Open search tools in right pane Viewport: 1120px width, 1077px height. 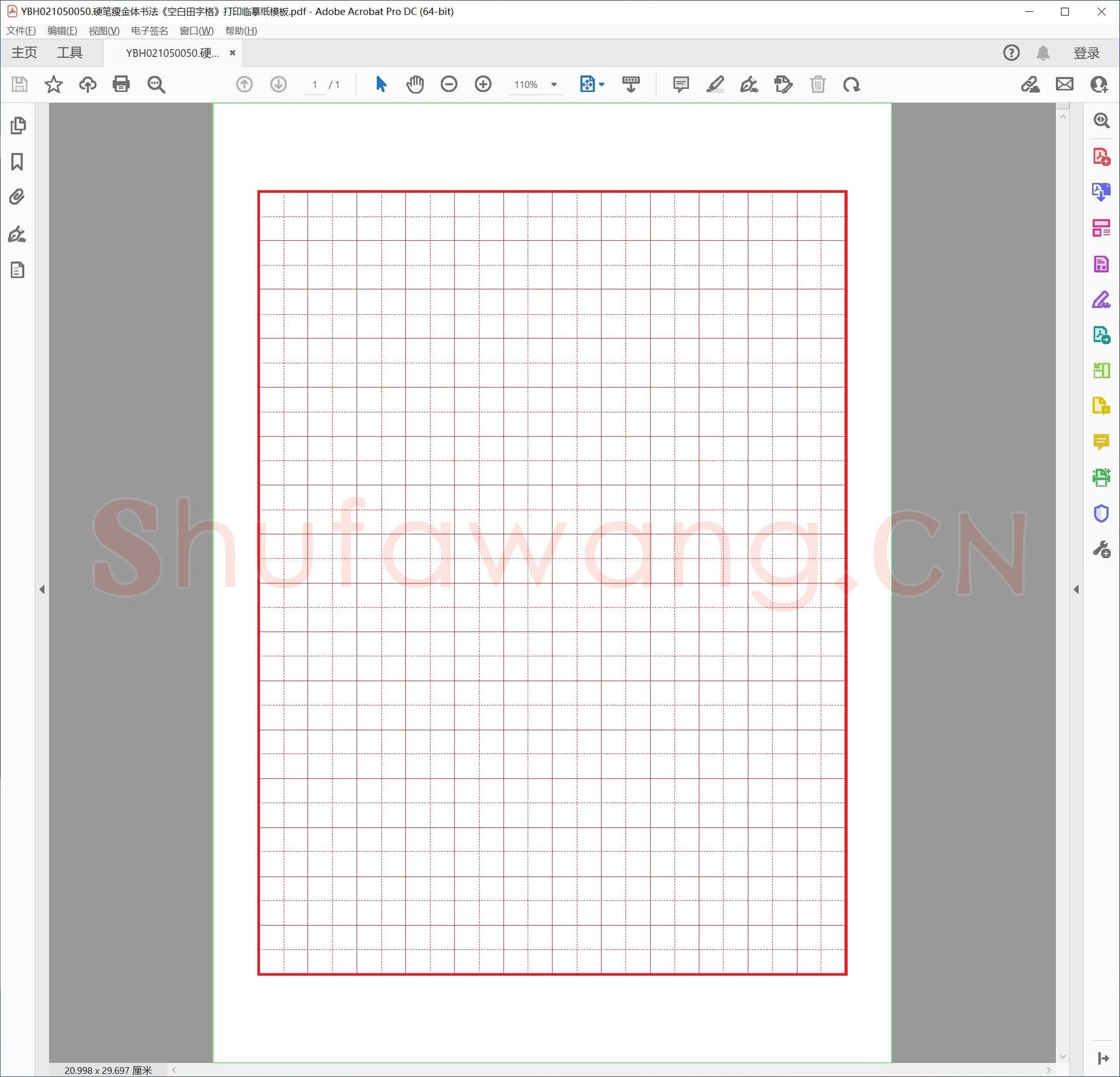(1101, 120)
